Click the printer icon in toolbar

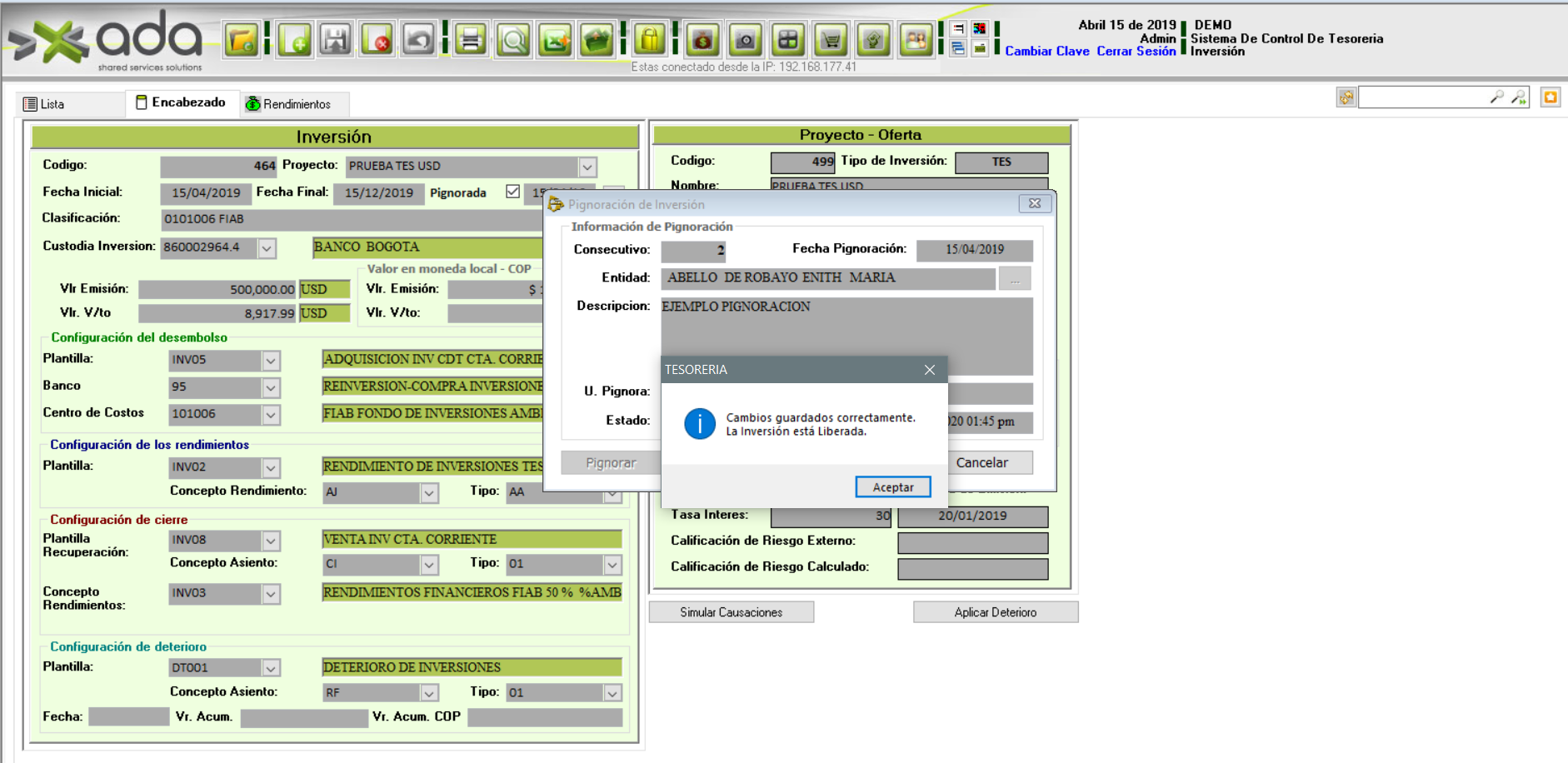tap(471, 39)
